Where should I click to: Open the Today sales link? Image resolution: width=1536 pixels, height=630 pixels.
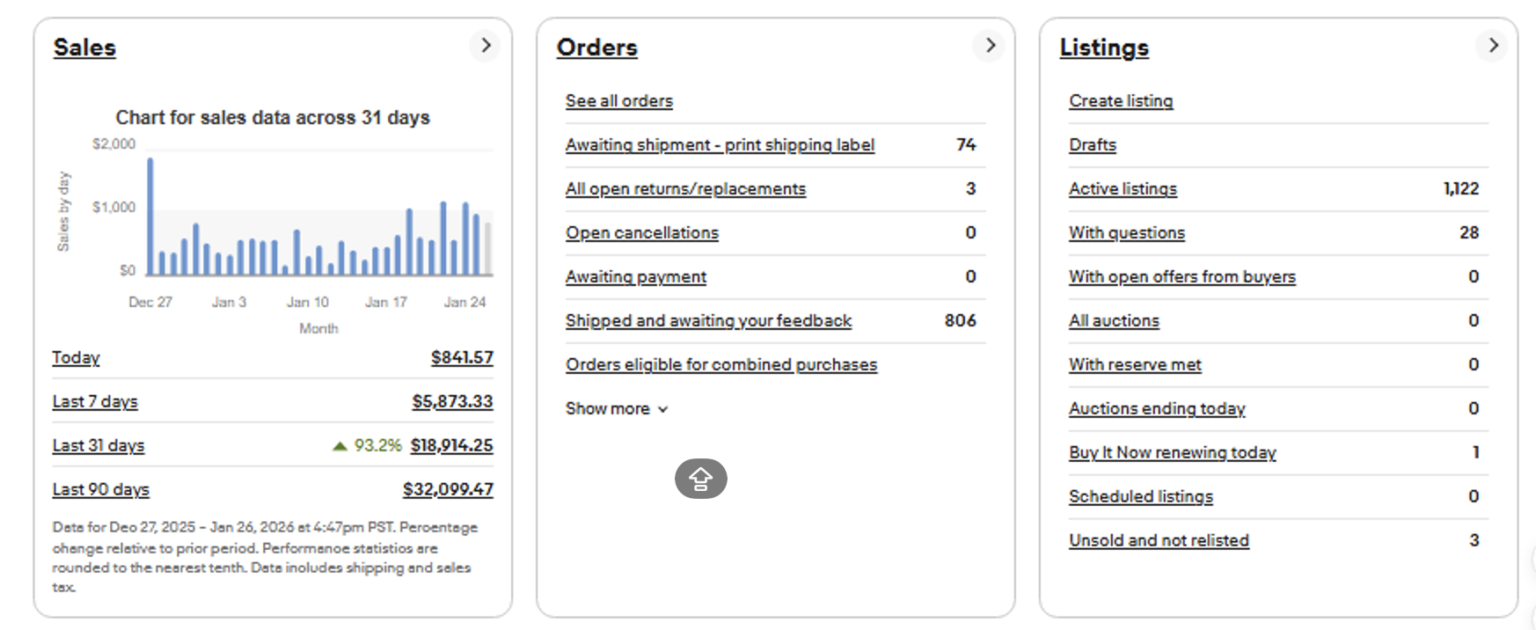pos(76,358)
